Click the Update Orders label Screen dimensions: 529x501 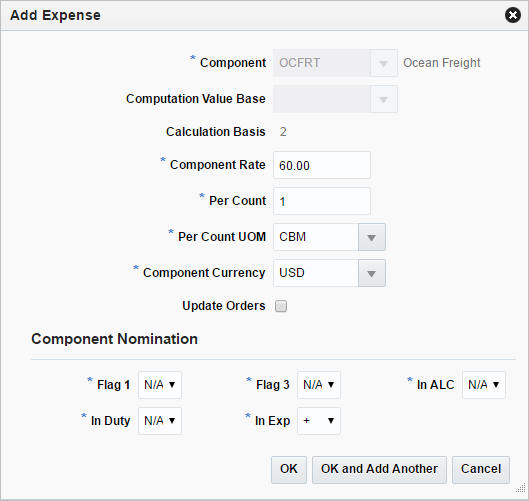click(x=224, y=306)
